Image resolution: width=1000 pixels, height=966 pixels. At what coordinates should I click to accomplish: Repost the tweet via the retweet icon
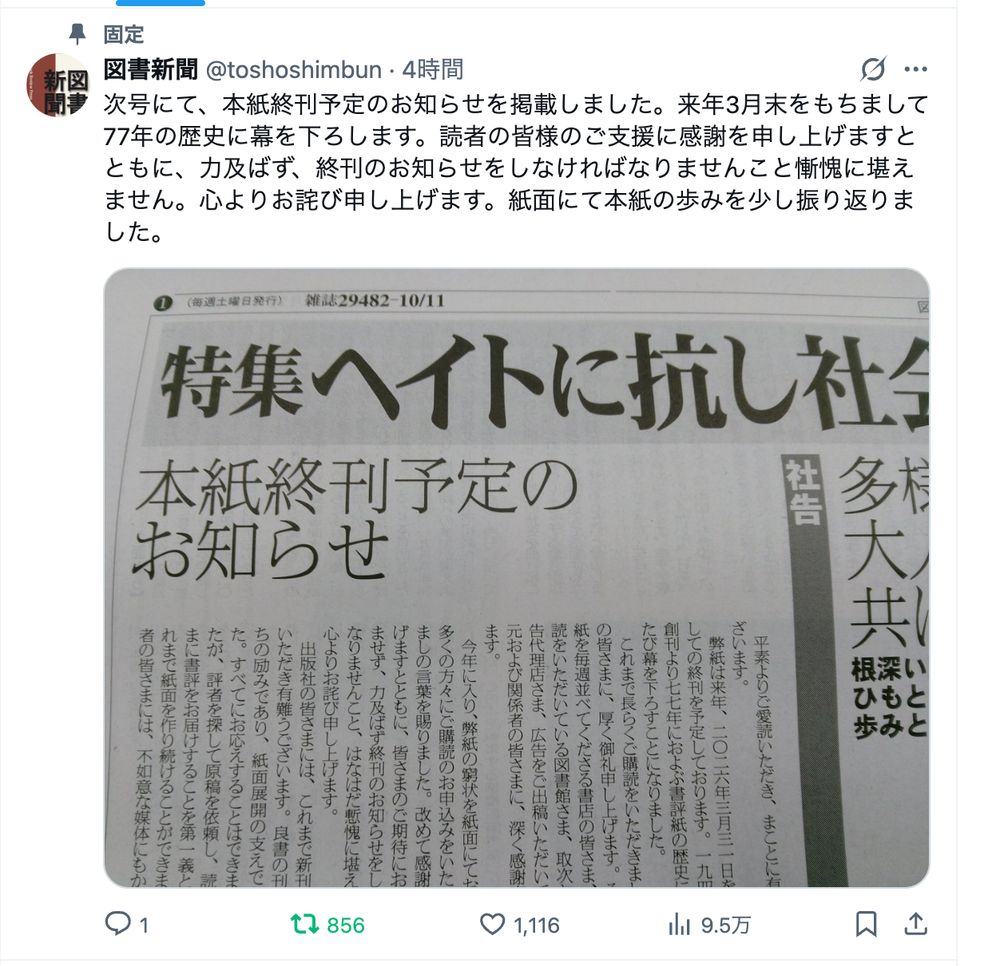304,924
